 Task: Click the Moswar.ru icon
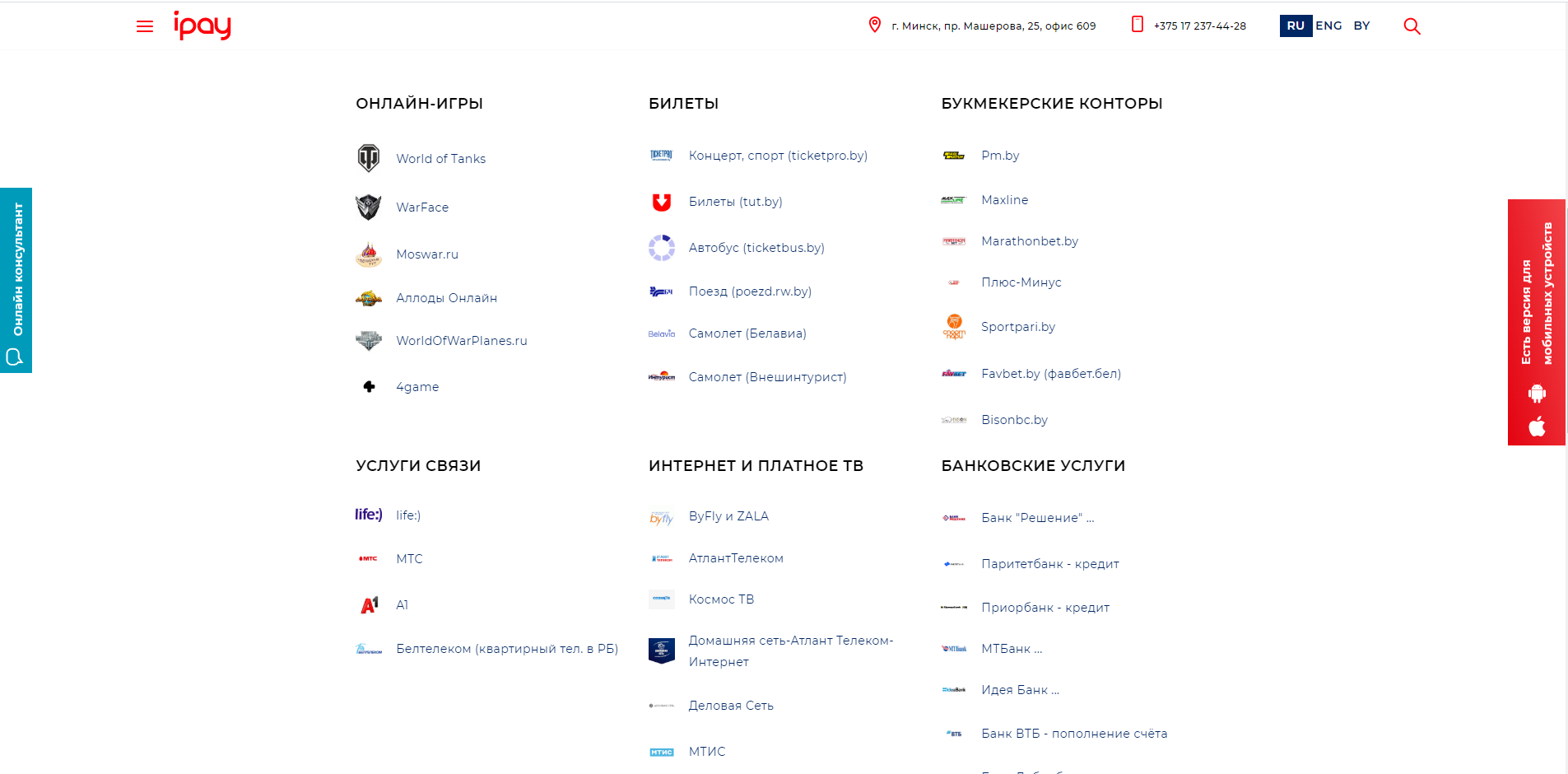click(x=369, y=254)
